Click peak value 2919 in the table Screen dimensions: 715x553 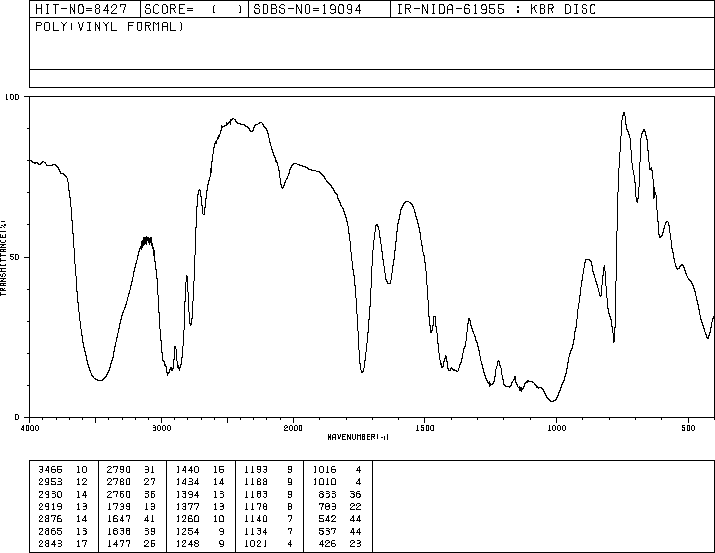coord(50,506)
